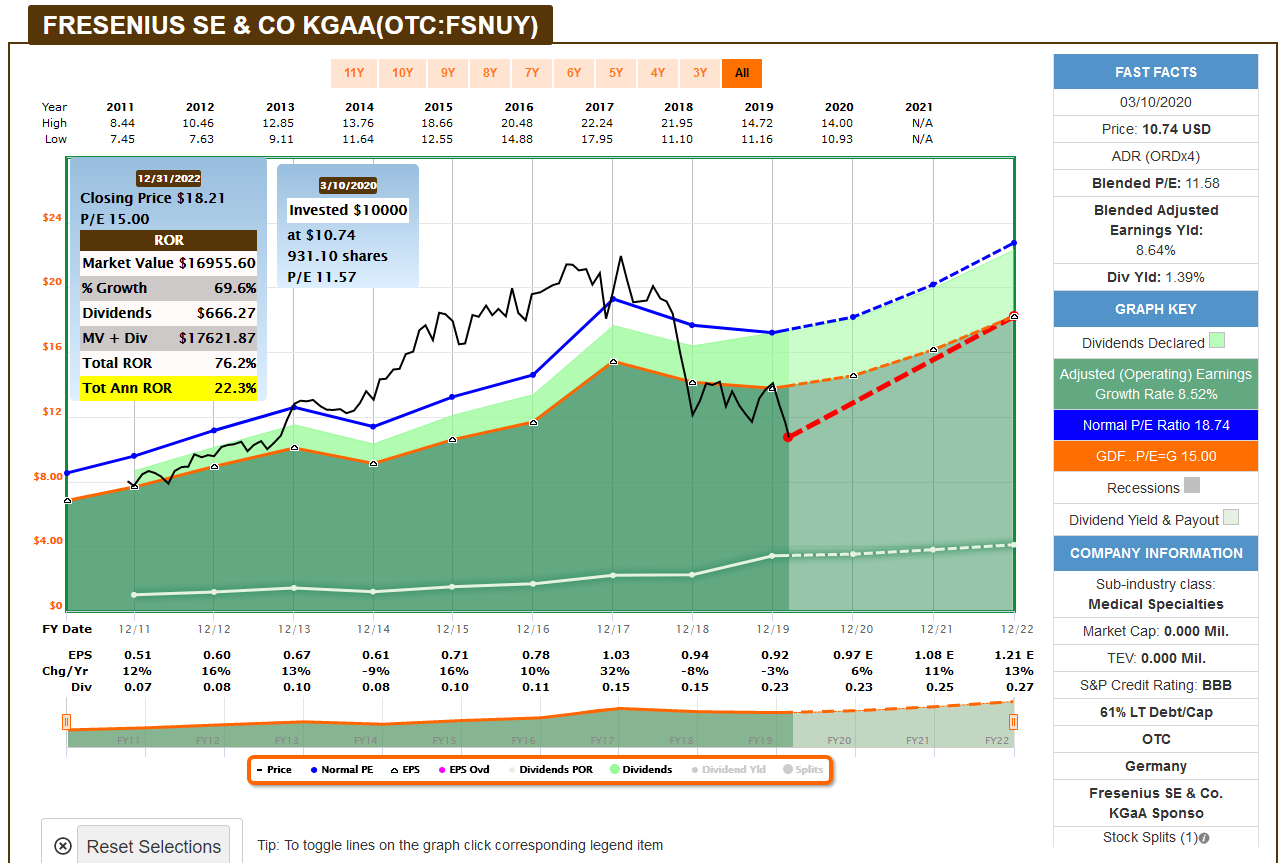Select the 11Y time range tab
The height and width of the screenshot is (863, 1285).
pos(353,73)
